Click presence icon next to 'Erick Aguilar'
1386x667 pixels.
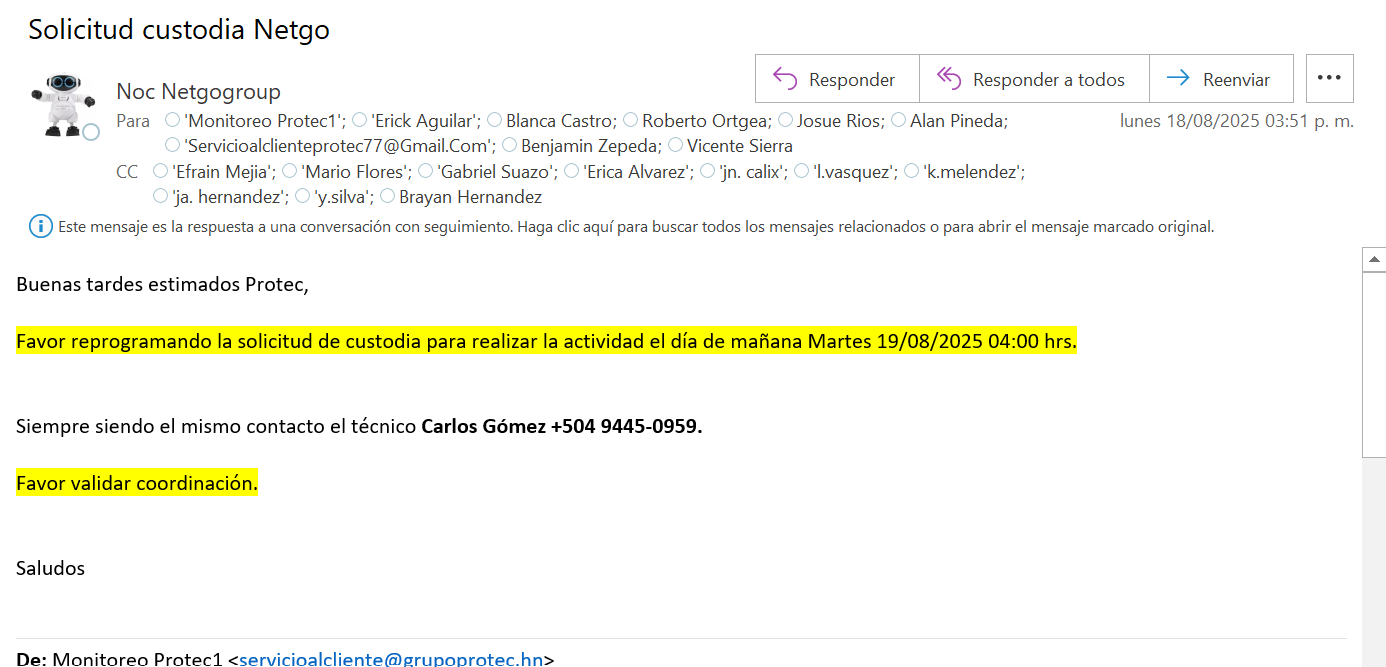(360, 120)
